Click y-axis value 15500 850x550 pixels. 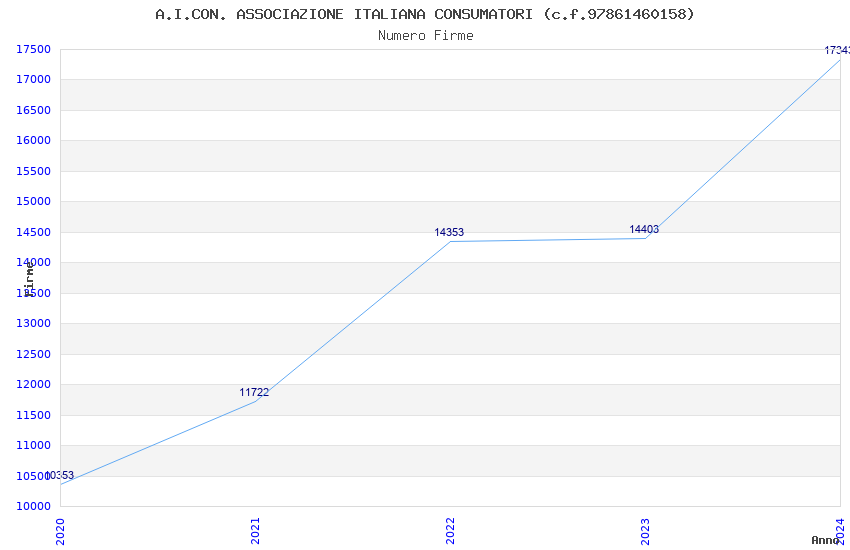click(x=34, y=171)
